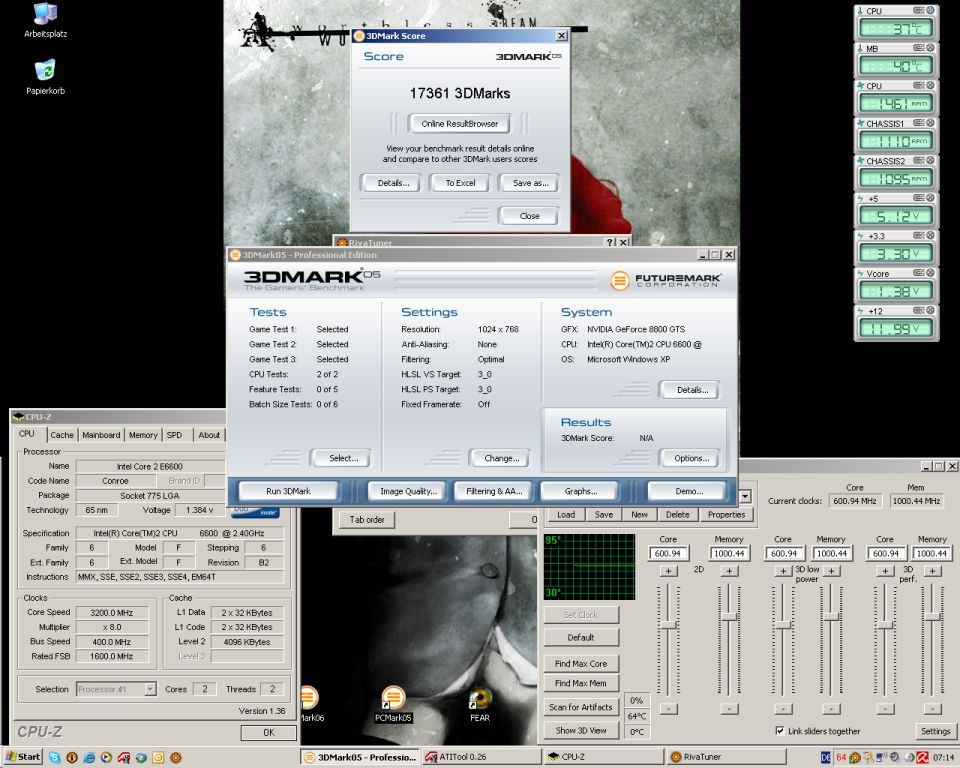This screenshot has height=768, width=960.
Task: Click Scan for Artifacts in ATITool
Action: pos(581,707)
